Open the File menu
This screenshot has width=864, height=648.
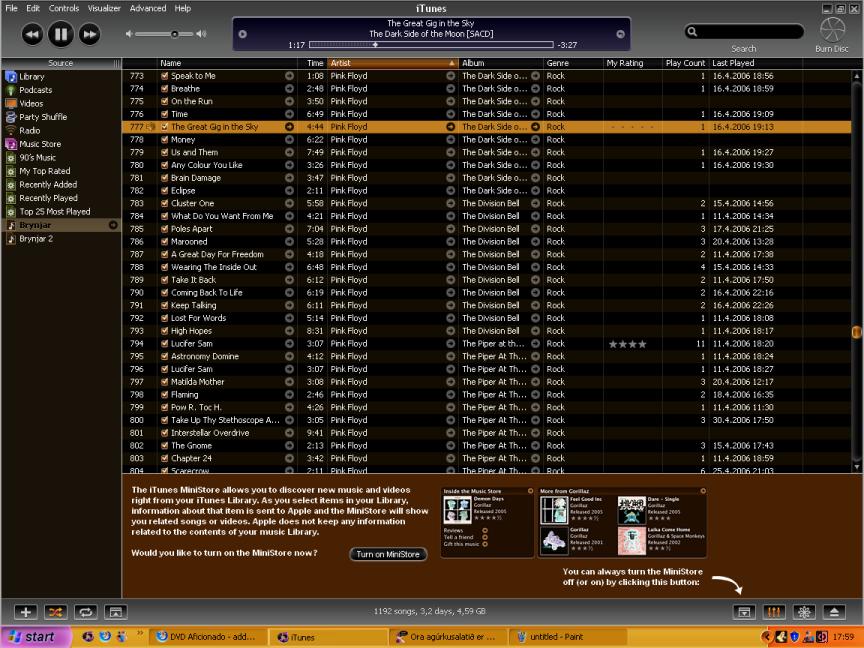coord(11,8)
